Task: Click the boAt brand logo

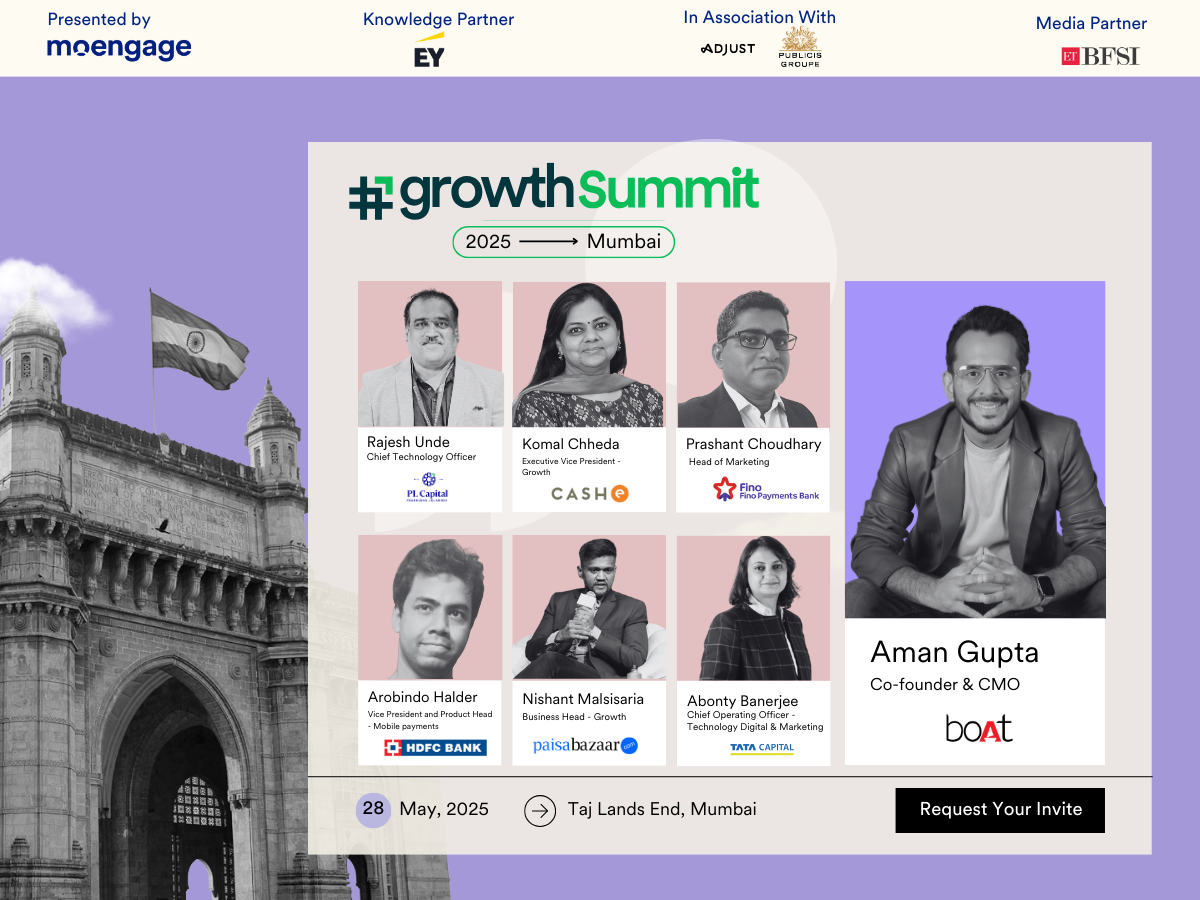Action: [x=979, y=728]
